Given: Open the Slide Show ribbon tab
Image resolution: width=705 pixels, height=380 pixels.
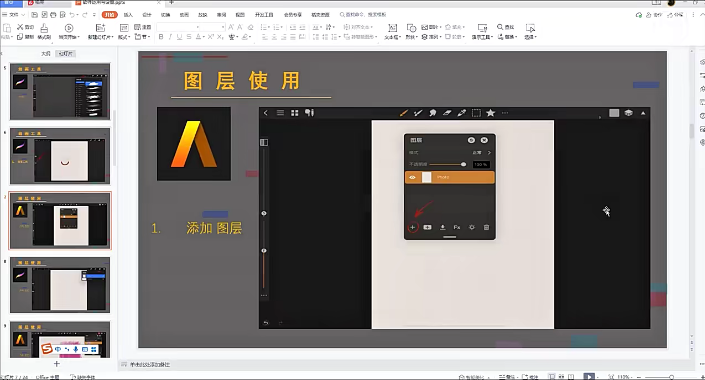Looking at the screenshot, I should tap(203, 15).
